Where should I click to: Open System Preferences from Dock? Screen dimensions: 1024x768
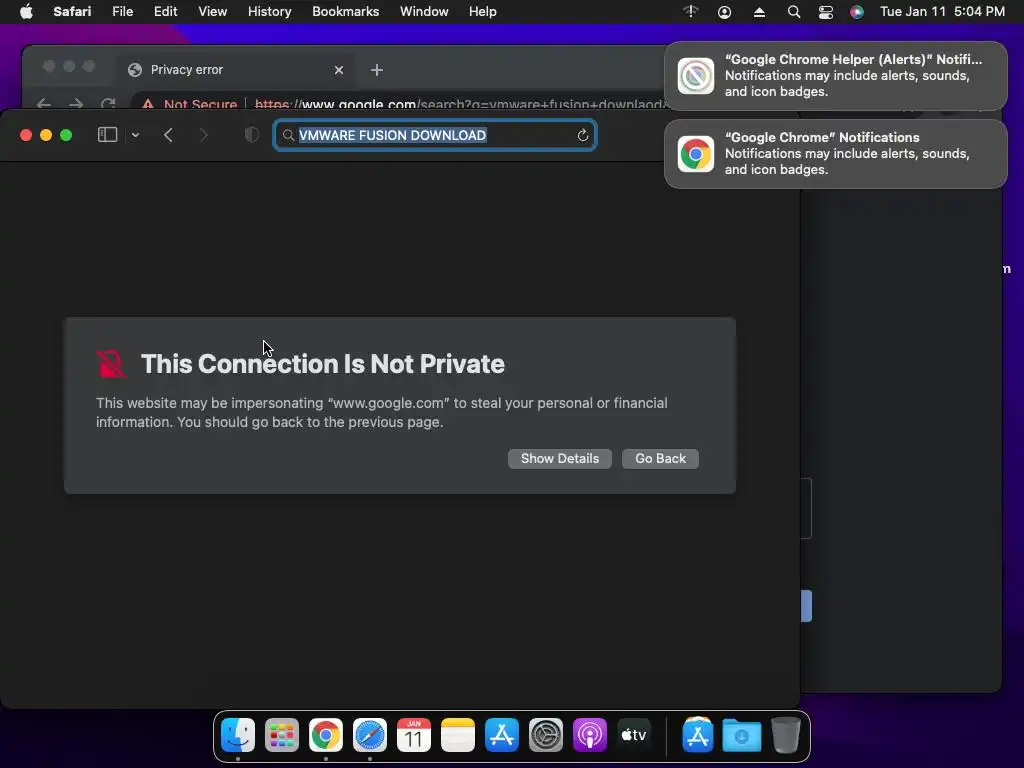point(545,735)
